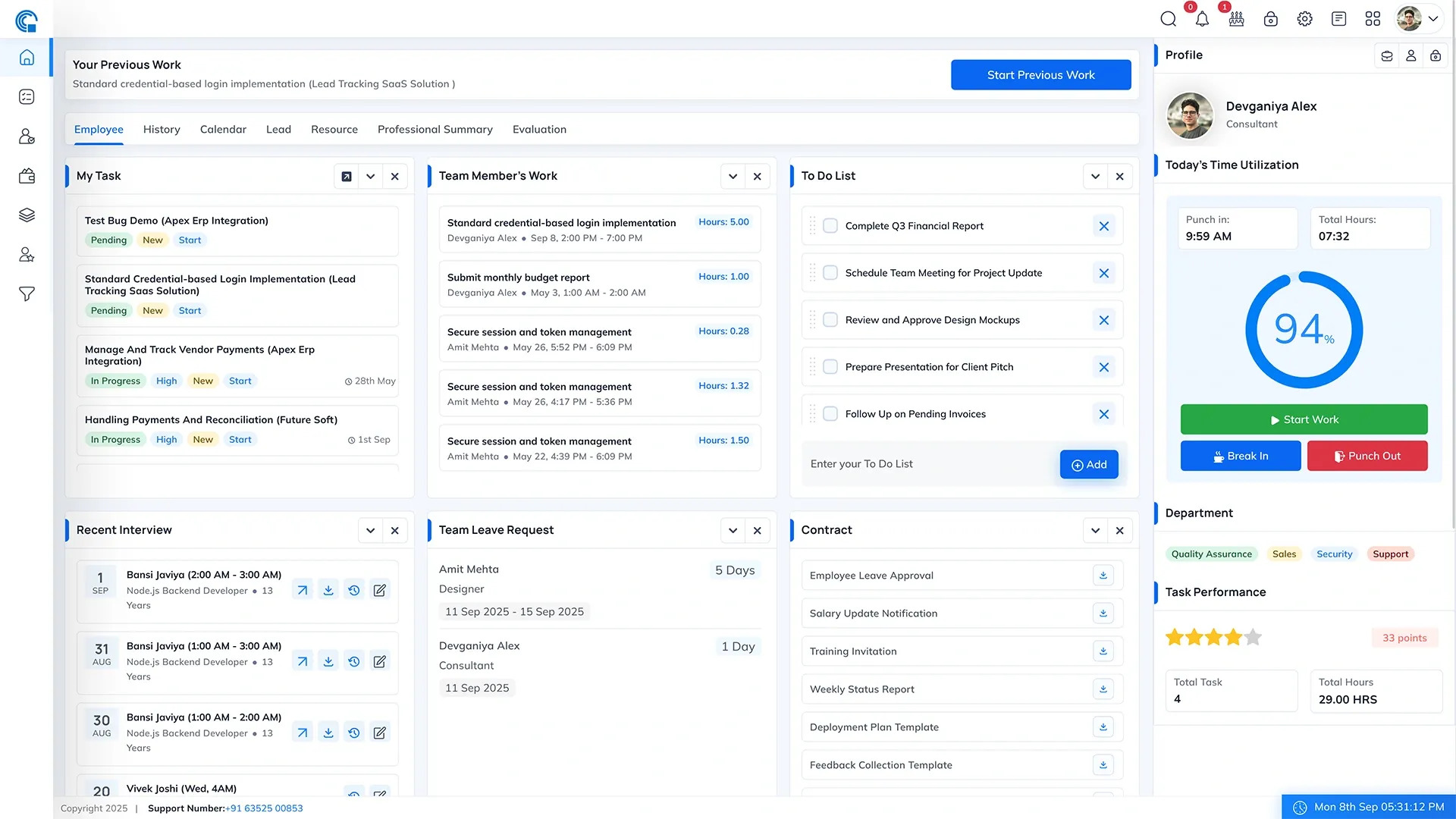1456x819 pixels.
Task: Check the Complete Q3 Financial Report box
Action: (830, 226)
